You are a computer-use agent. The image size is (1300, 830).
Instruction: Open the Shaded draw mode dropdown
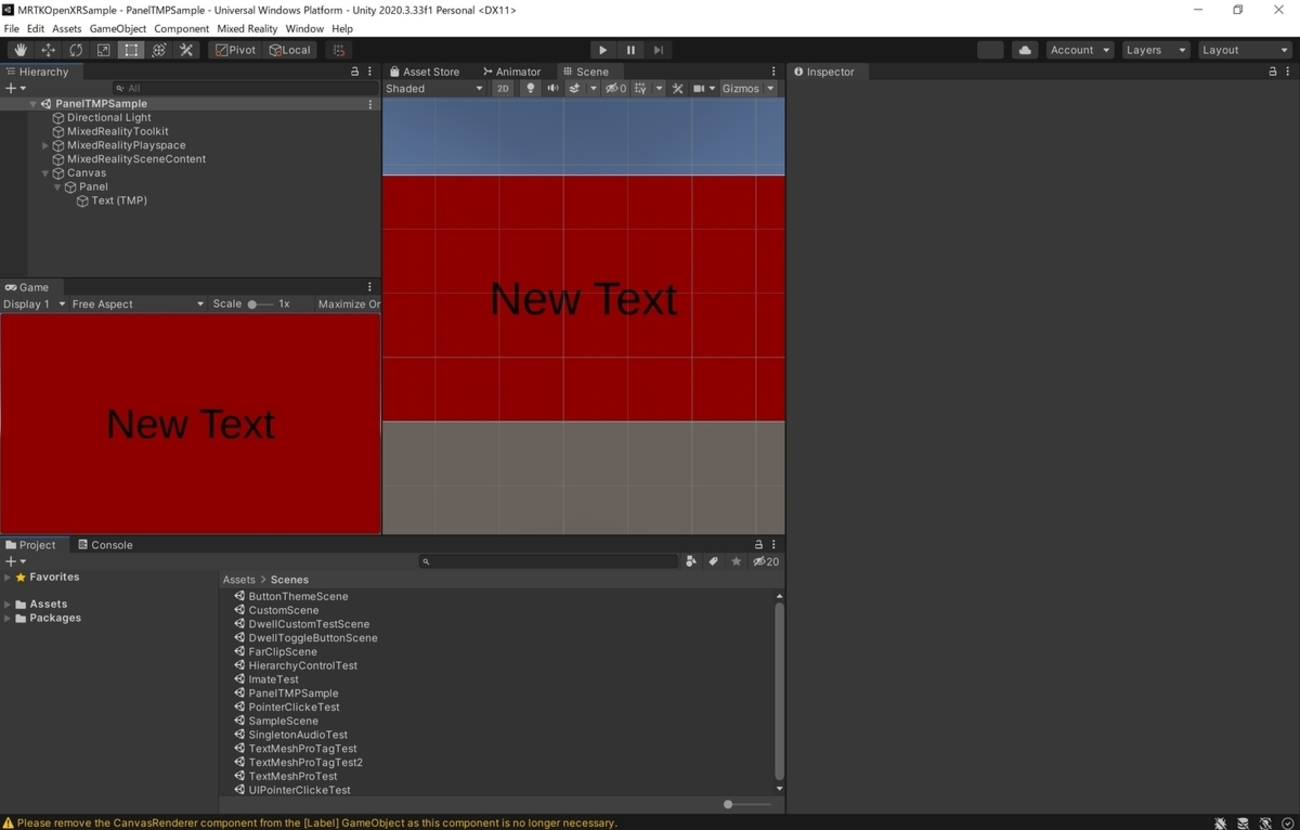pyautogui.click(x=435, y=88)
